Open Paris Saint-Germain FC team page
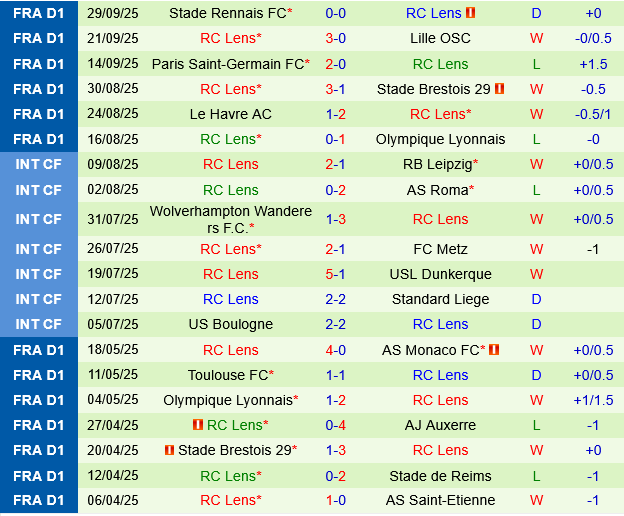 (x=228, y=64)
